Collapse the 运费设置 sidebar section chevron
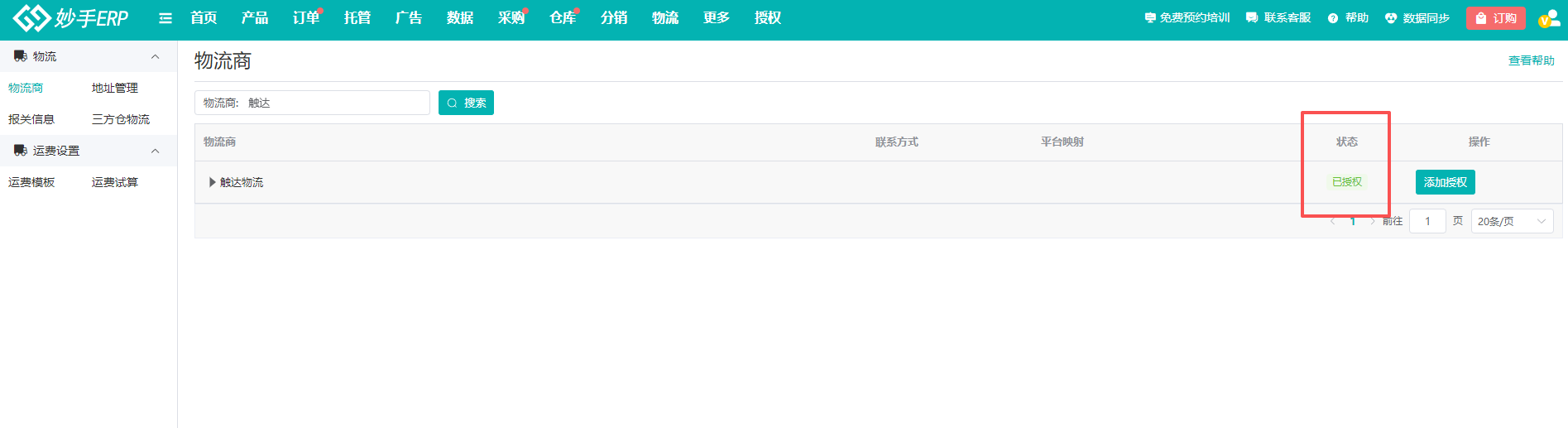 (x=155, y=151)
